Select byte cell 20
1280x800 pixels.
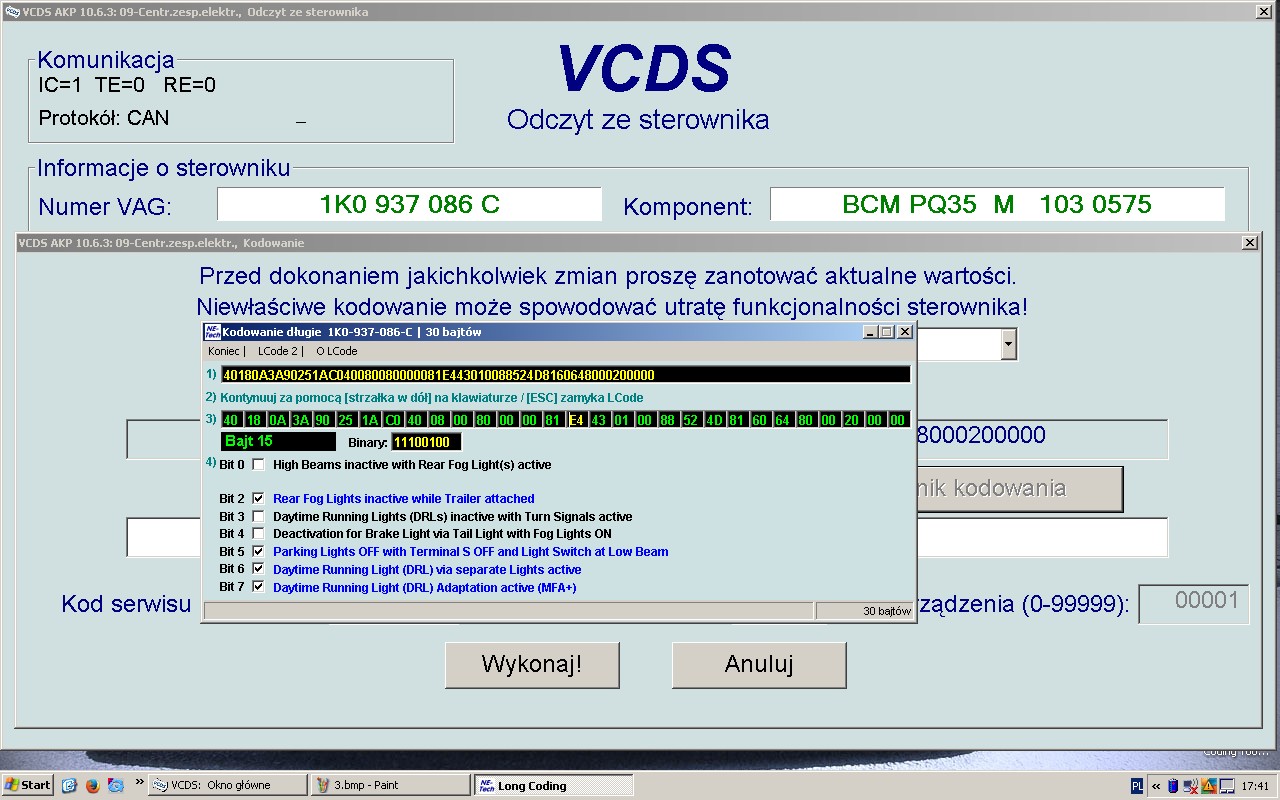pos(853,420)
